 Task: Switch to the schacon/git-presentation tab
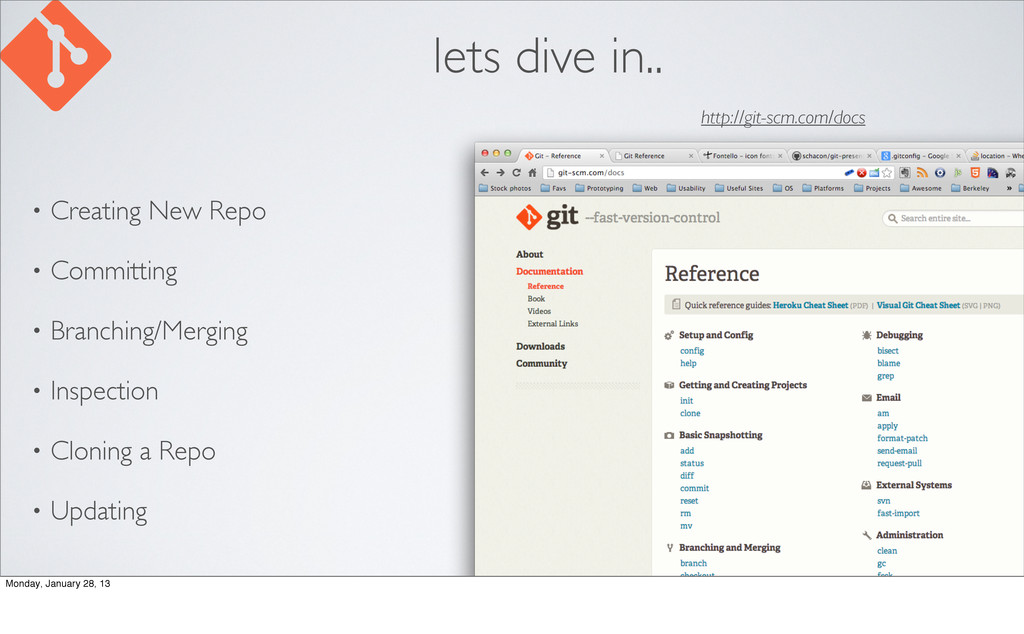pos(831,155)
